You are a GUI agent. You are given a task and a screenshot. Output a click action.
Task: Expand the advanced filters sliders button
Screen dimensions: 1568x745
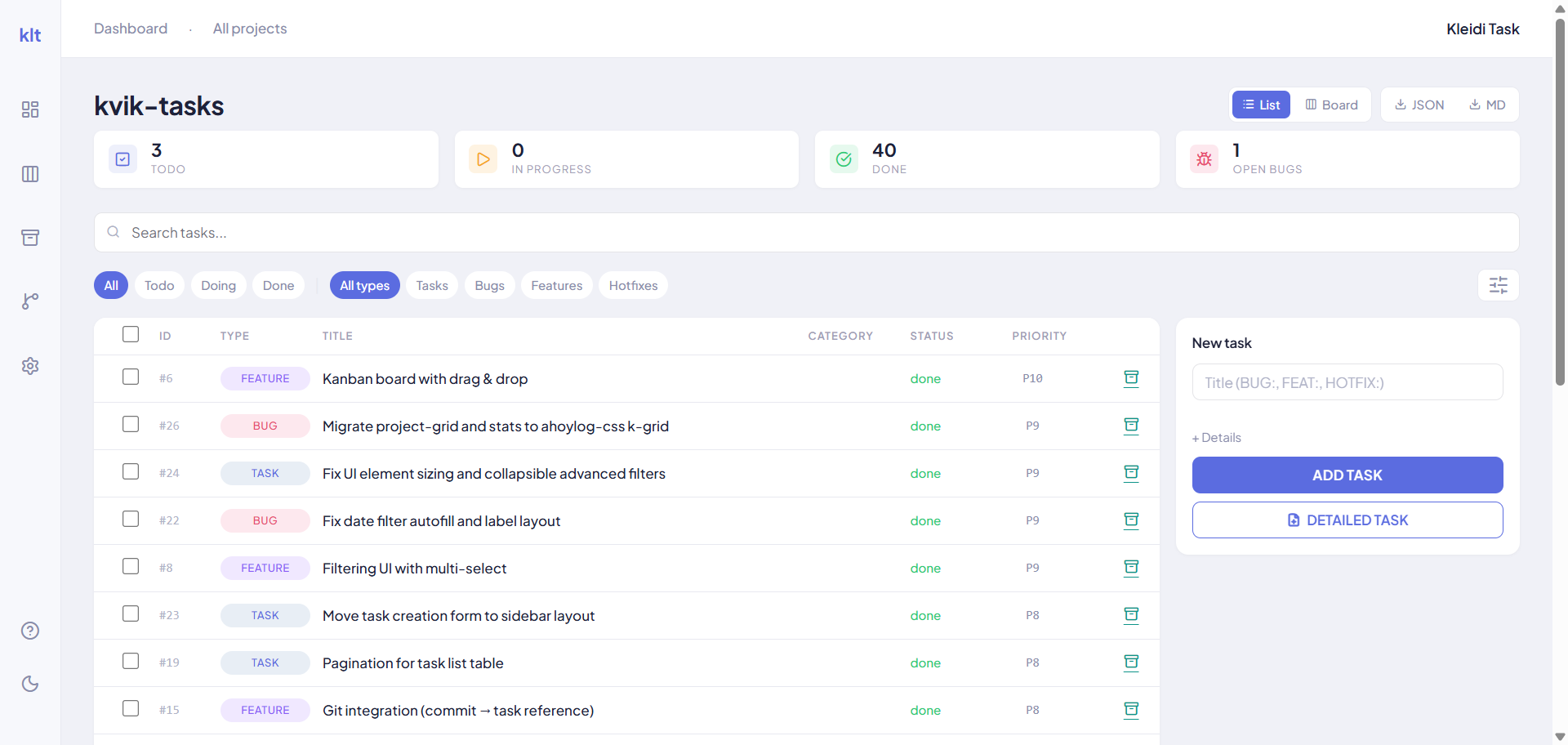click(x=1499, y=285)
